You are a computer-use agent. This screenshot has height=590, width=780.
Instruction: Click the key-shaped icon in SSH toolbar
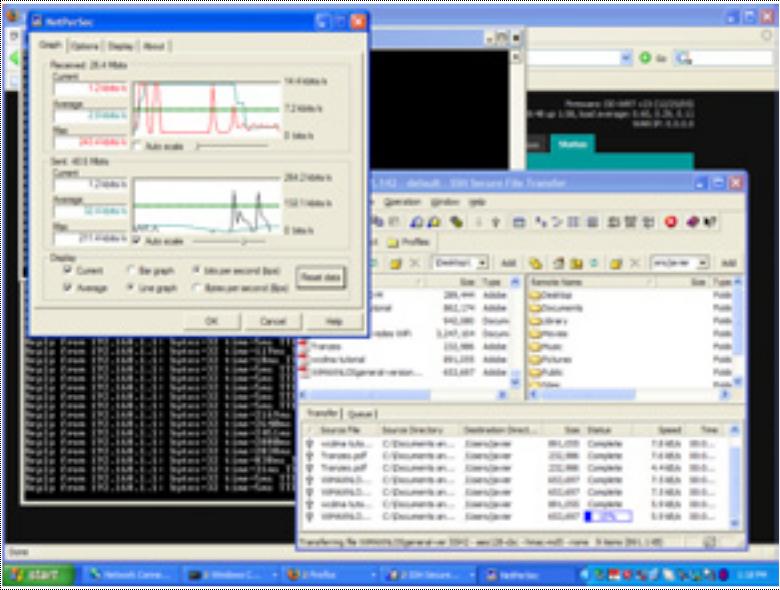[x=458, y=222]
